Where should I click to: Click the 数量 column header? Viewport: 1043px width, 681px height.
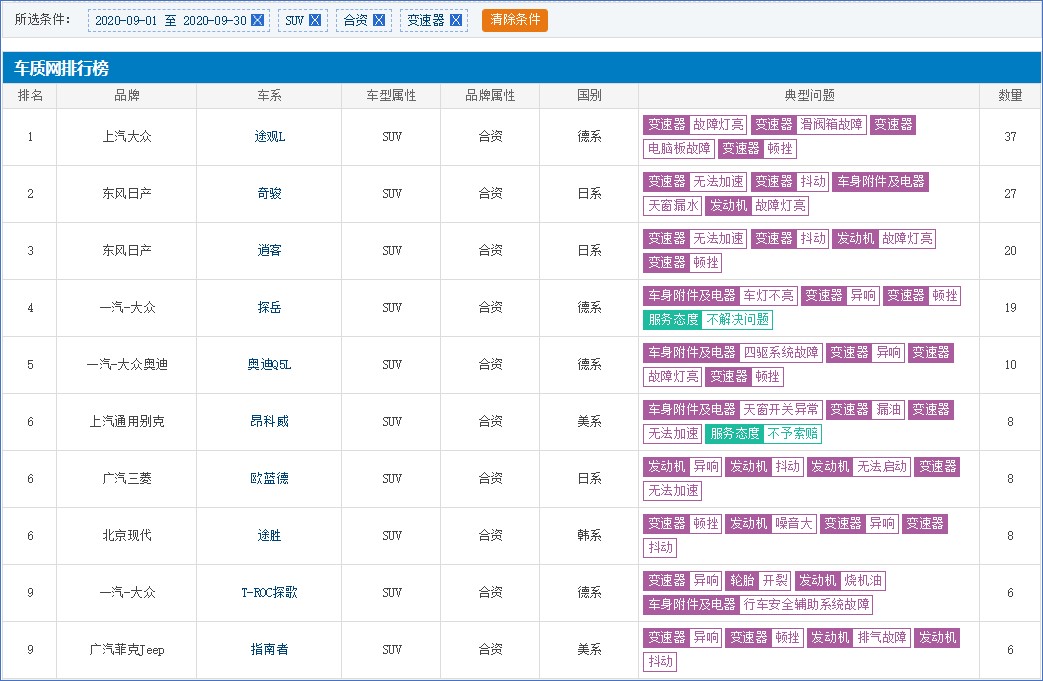coord(1010,96)
